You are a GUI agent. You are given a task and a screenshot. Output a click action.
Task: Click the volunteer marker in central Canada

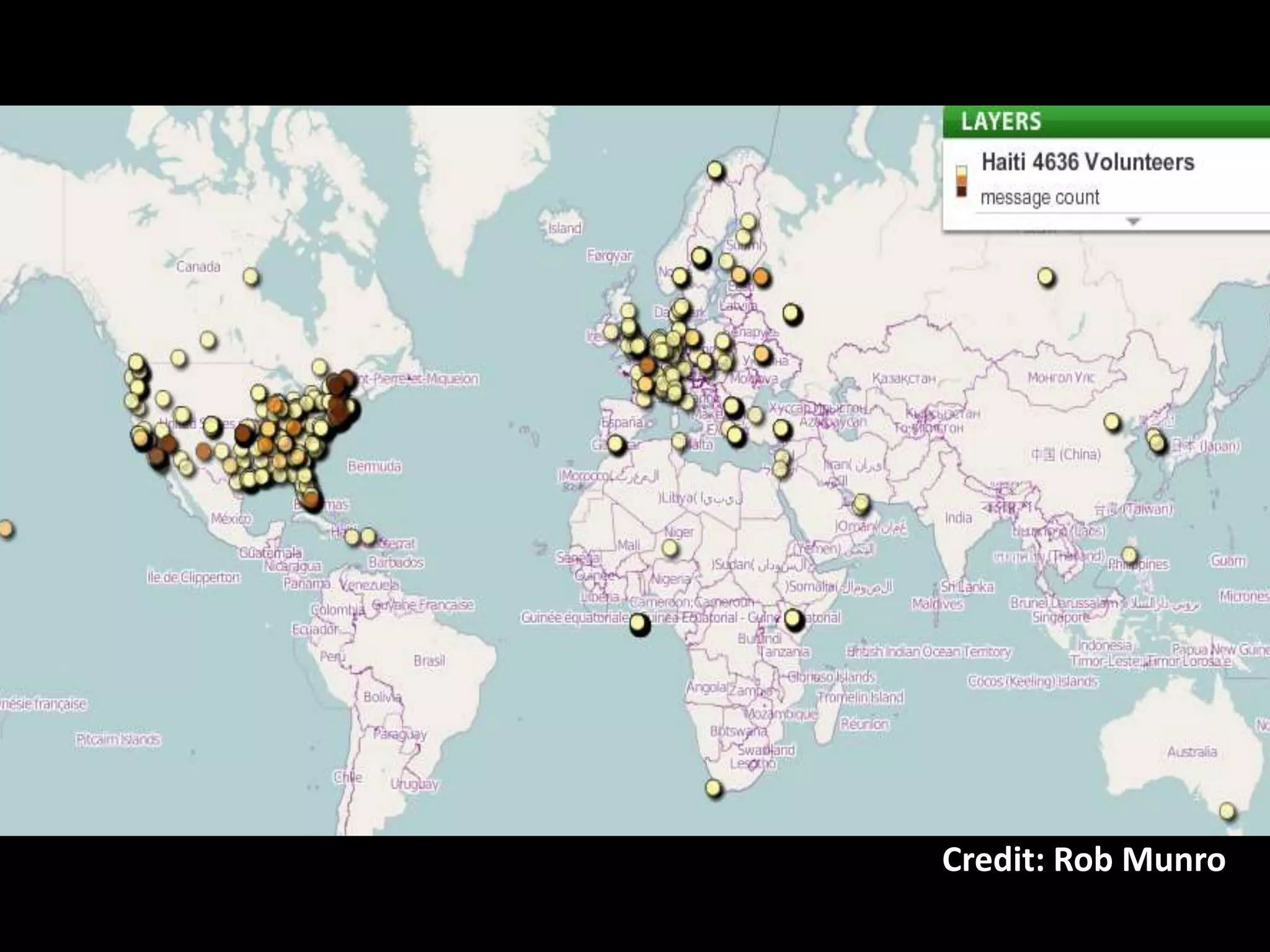tap(251, 276)
